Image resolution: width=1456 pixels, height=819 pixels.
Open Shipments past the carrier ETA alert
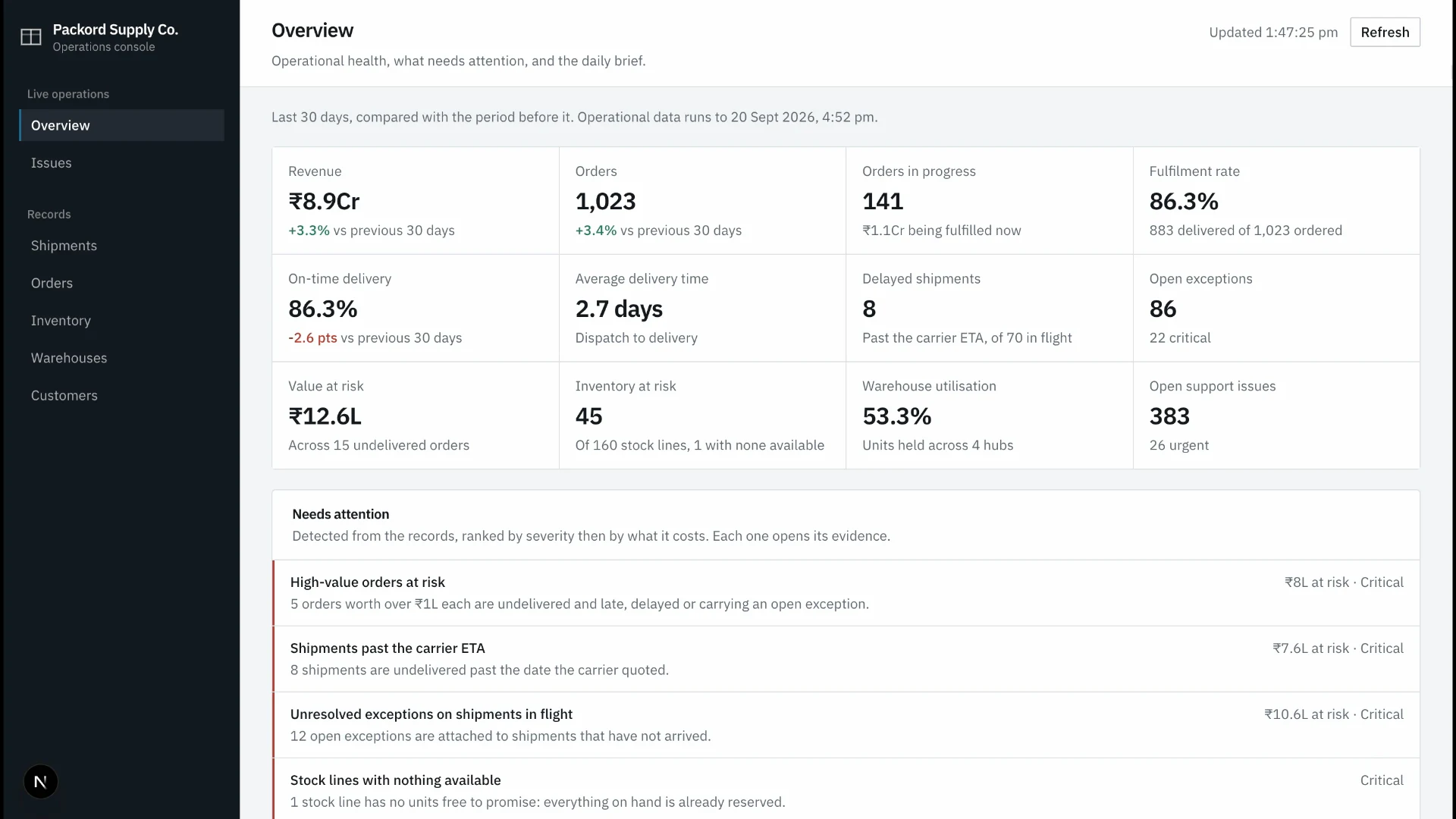(846, 659)
